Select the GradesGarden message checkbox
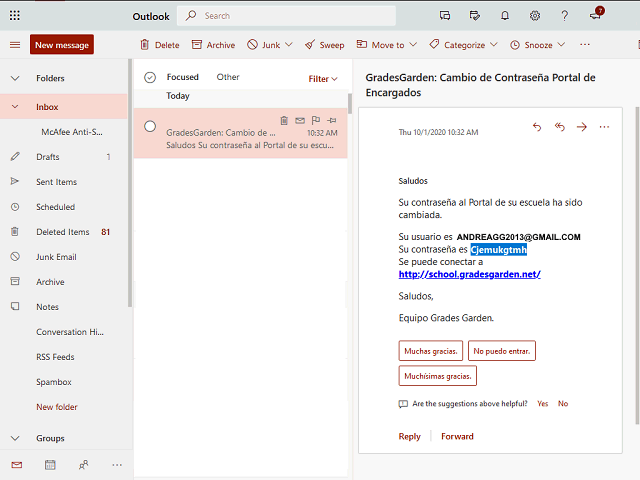Image resolution: width=640 pixels, height=480 pixels. [150, 127]
